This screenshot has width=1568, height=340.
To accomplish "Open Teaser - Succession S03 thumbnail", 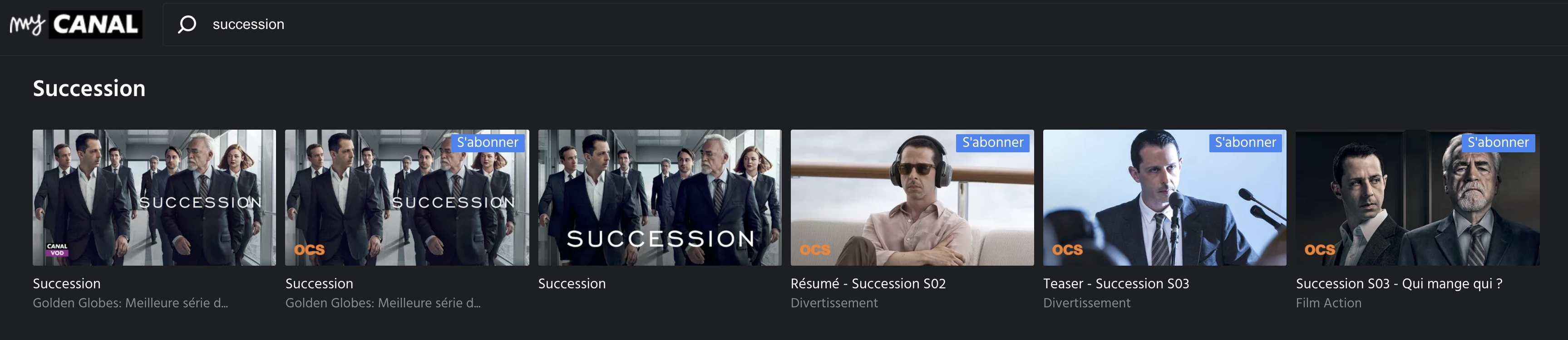I will [1164, 197].
